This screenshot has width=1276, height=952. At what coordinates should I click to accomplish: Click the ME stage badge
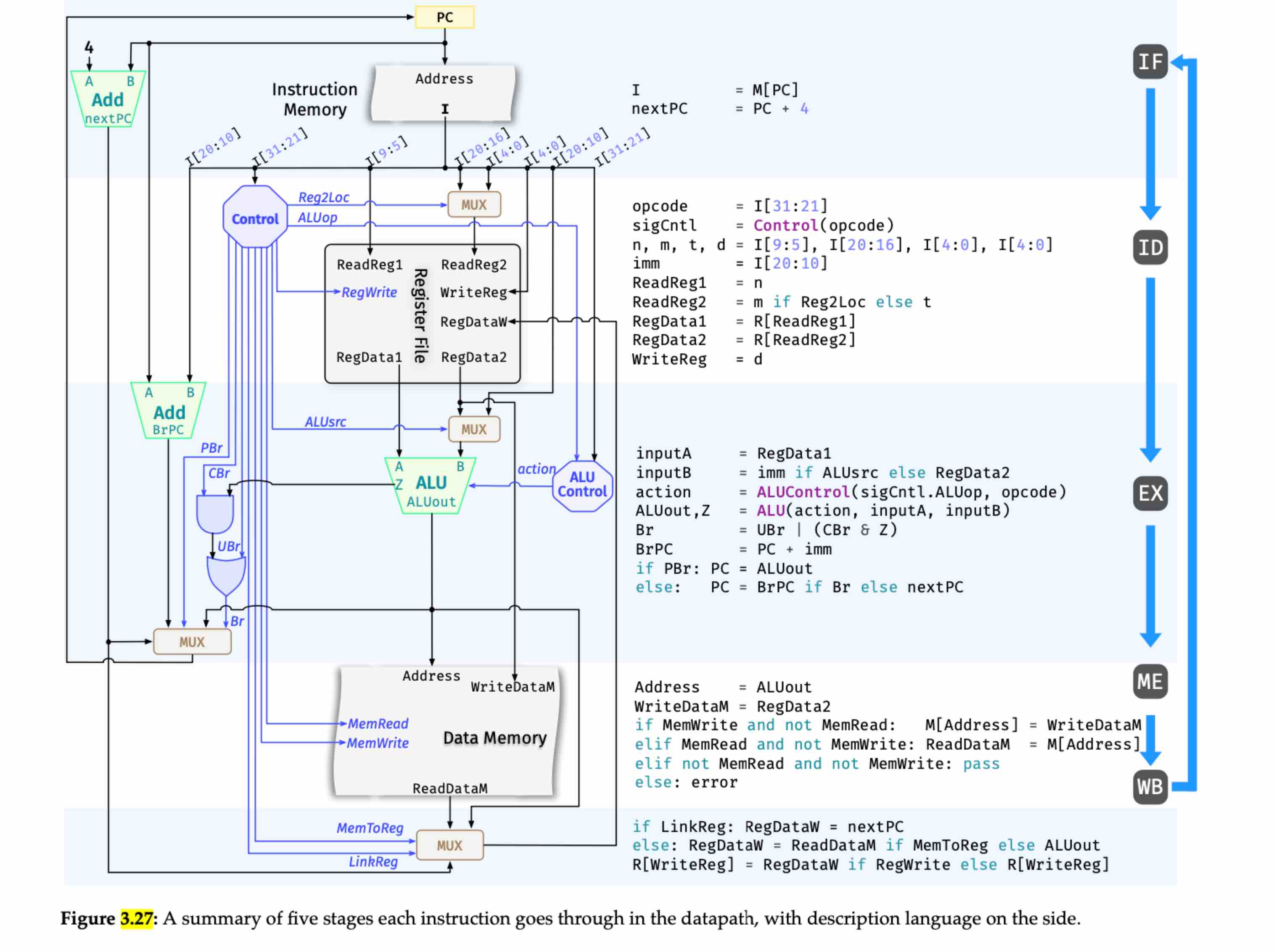(x=1150, y=682)
